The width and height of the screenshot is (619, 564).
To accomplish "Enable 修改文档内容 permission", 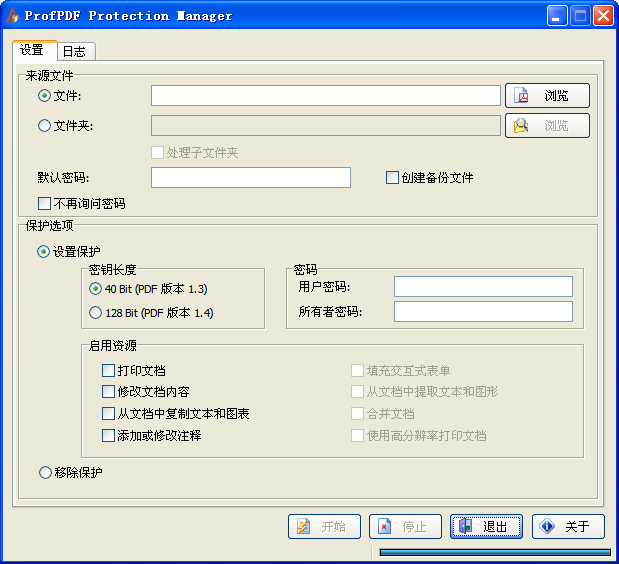I will pos(109,392).
